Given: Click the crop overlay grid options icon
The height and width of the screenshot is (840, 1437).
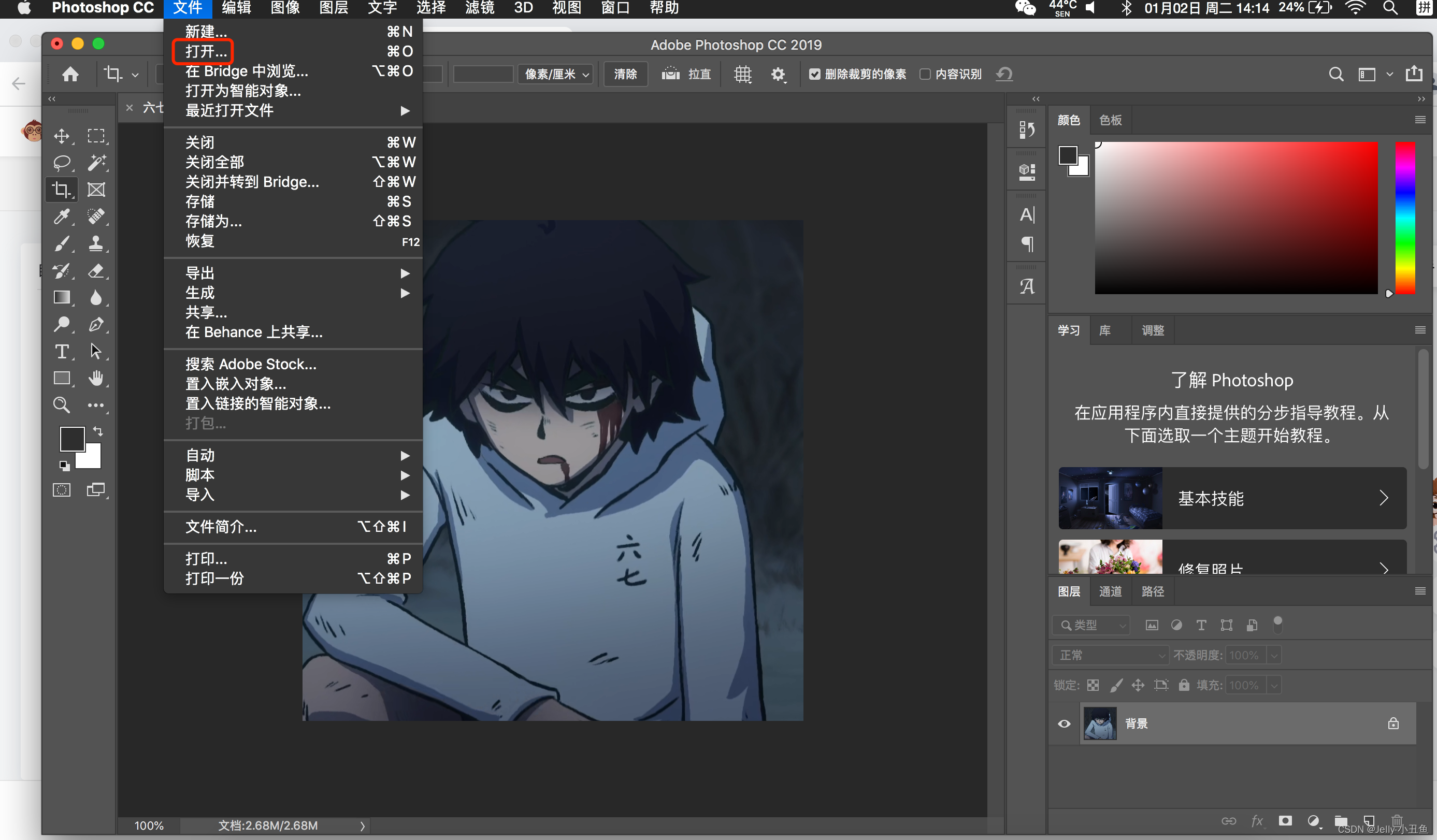Looking at the screenshot, I should pyautogui.click(x=742, y=74).
